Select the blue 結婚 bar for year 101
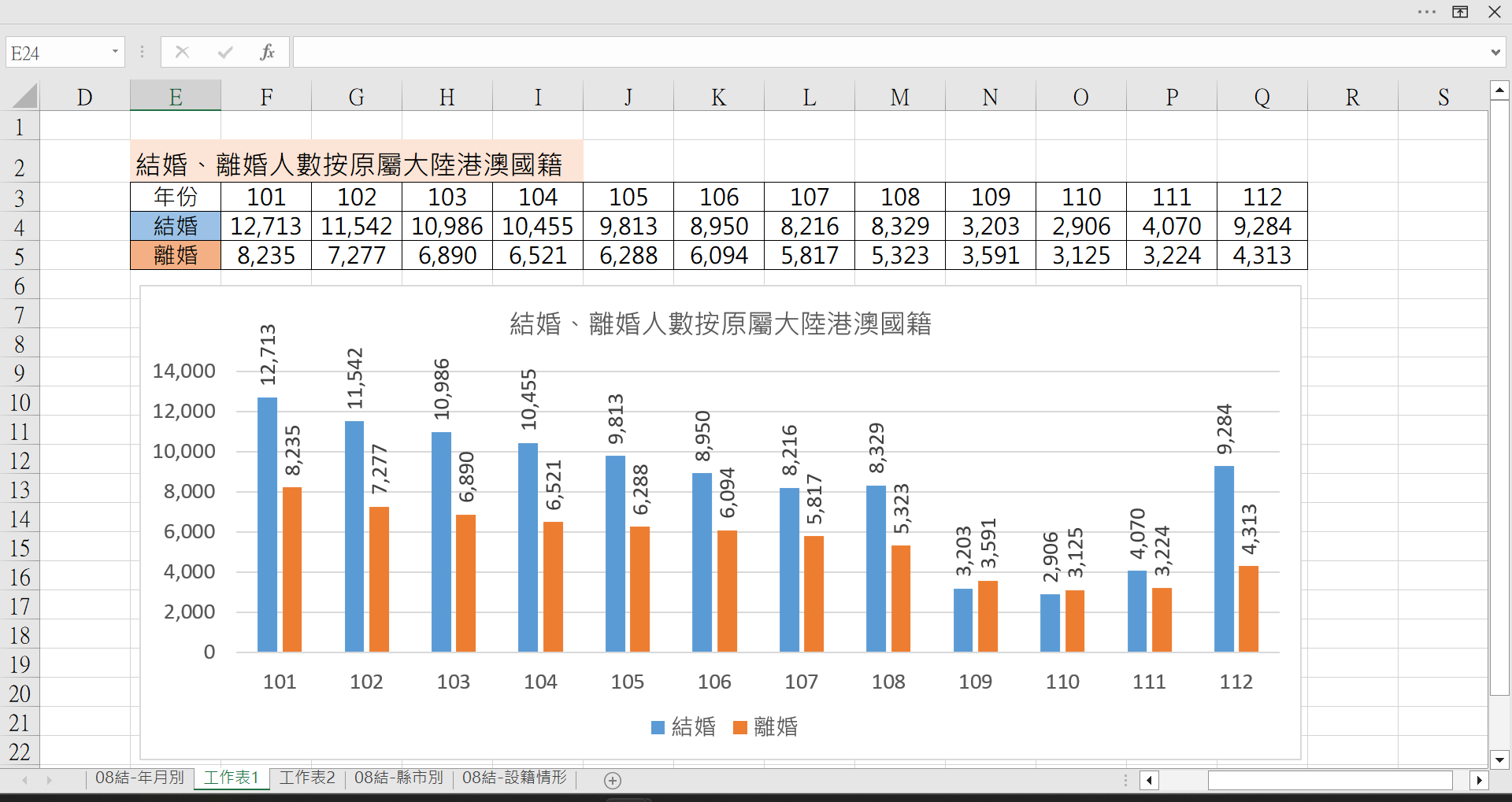This screenshot has height=802, width=1512. coord(268,524)
